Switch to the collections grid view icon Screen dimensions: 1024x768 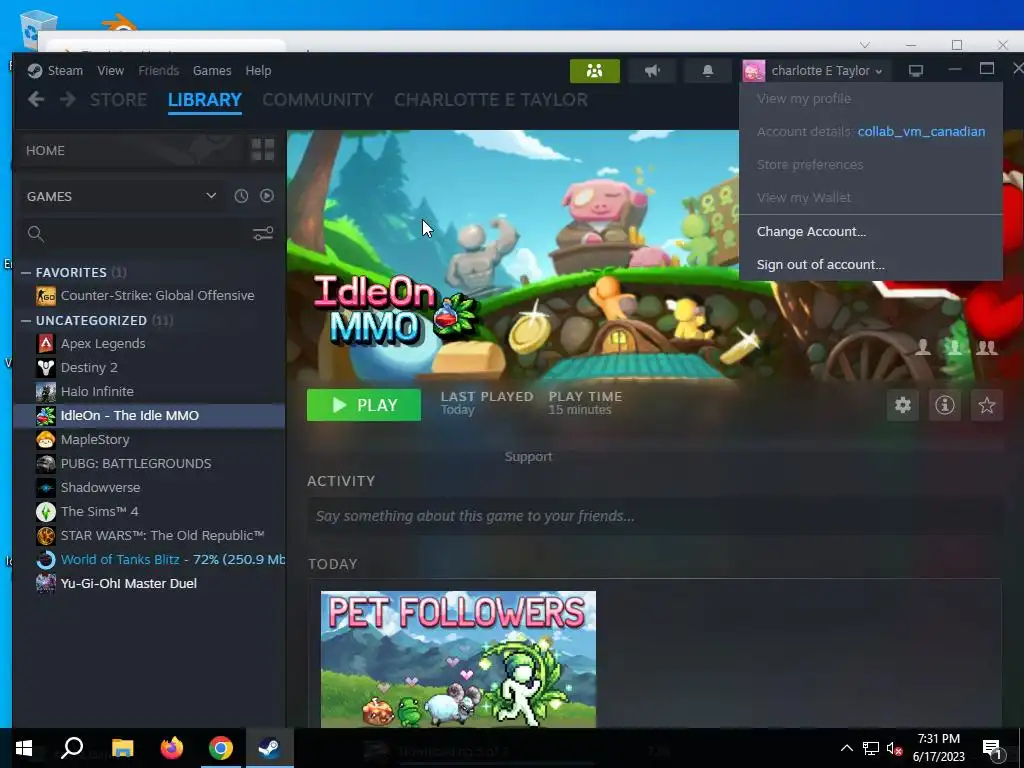pyautogui.click(x=263, y=150)
